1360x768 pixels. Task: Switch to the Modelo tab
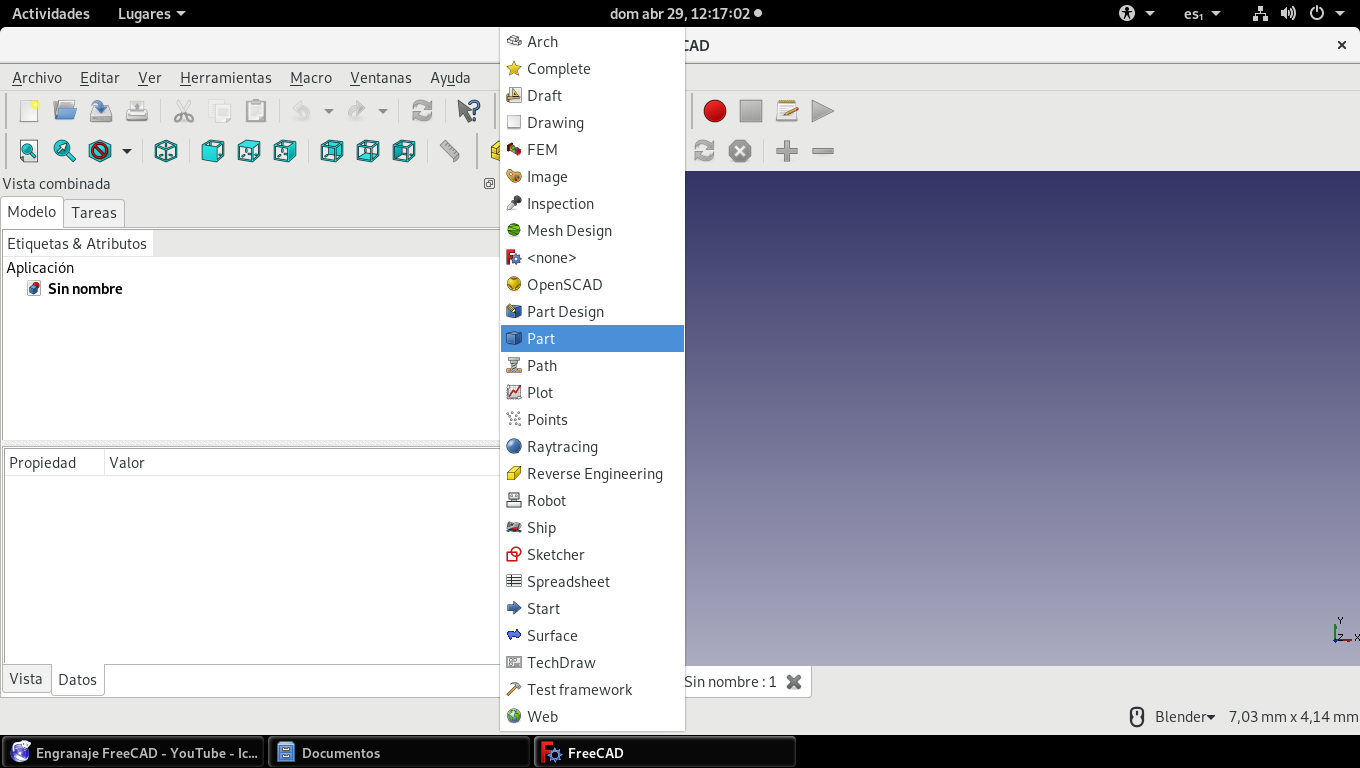coord(32,211)
